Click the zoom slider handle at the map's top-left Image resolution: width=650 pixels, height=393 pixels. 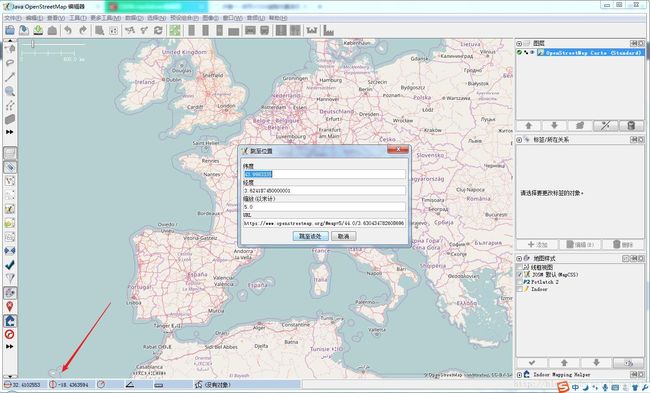click(x=32, y=44)
